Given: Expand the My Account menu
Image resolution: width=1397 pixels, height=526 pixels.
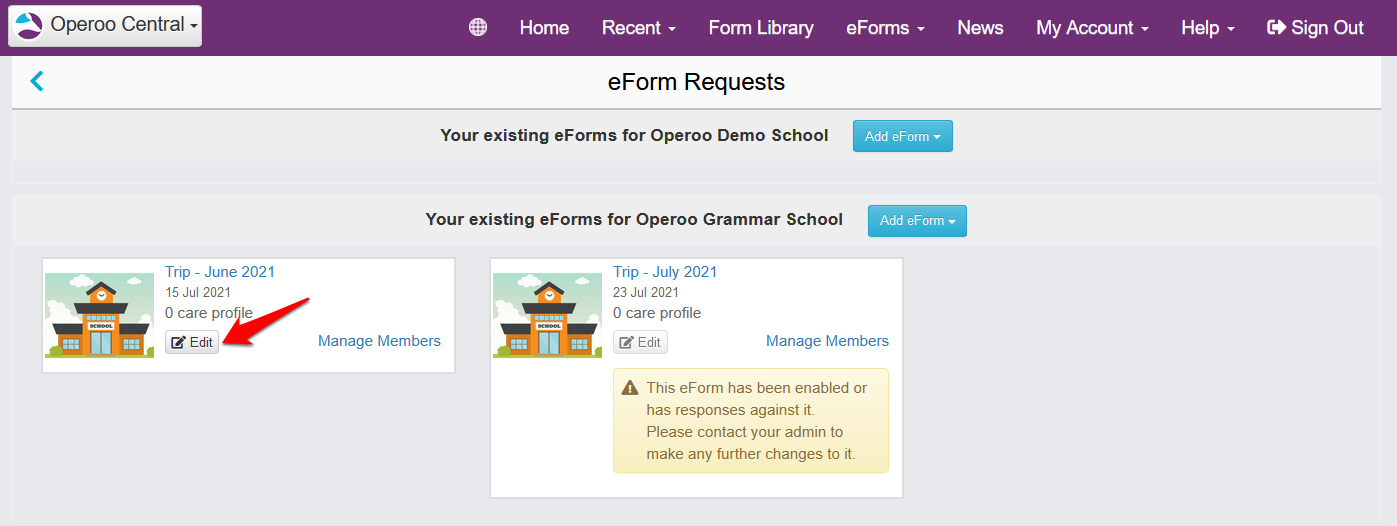Looking at the screenshot, I should coord(1091,28).
